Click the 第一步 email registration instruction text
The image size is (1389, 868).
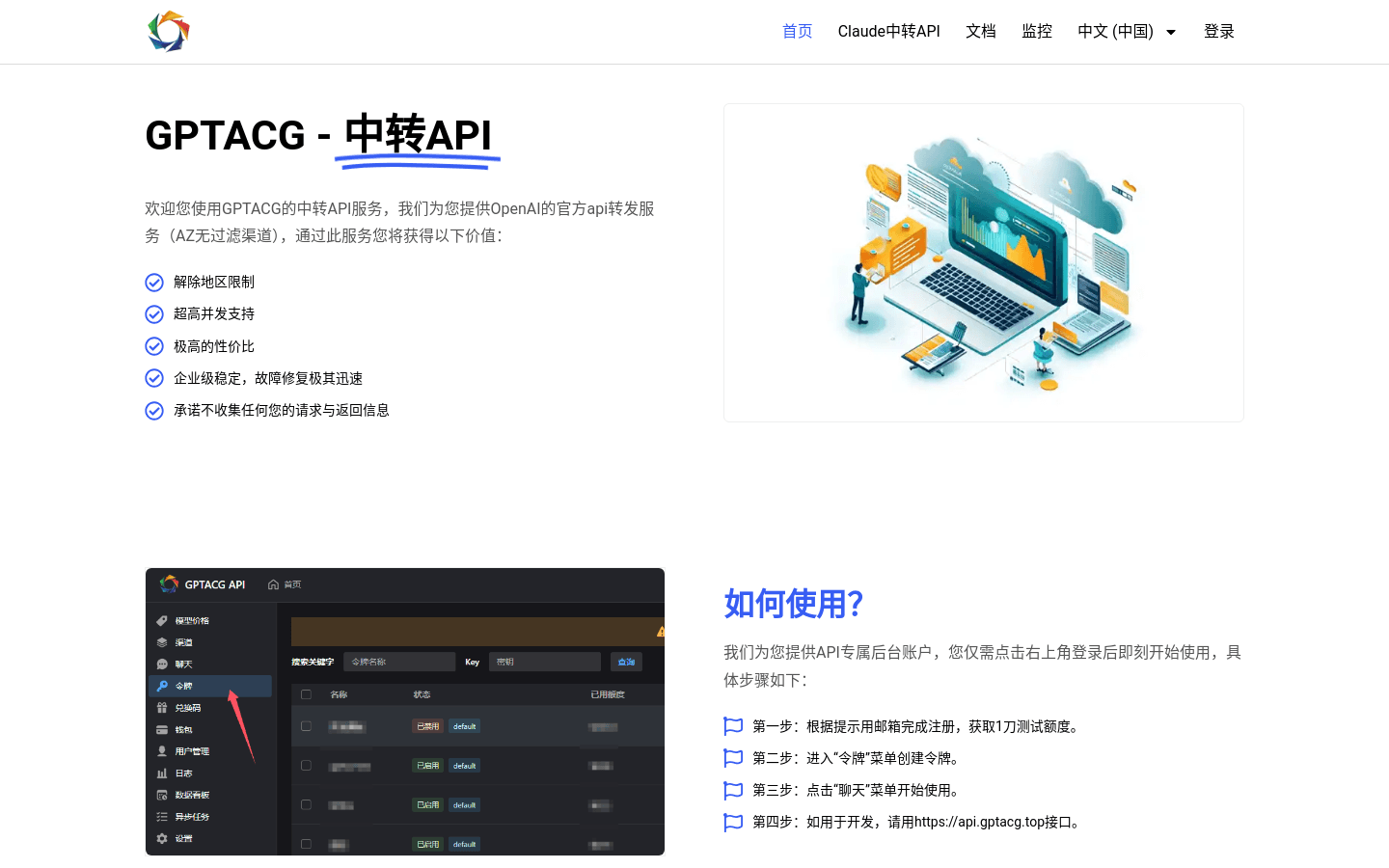pos(917,726)
